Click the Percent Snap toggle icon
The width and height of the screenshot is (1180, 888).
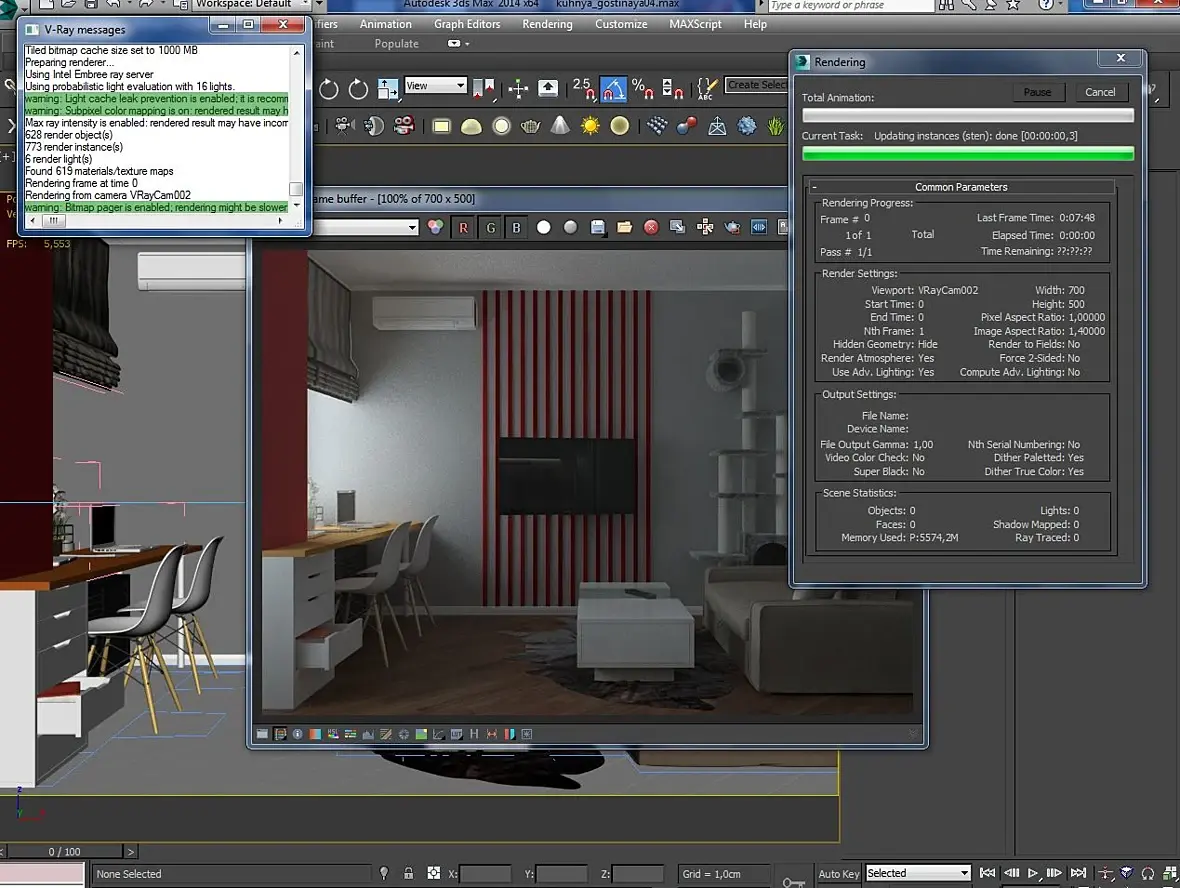point(645,89)
